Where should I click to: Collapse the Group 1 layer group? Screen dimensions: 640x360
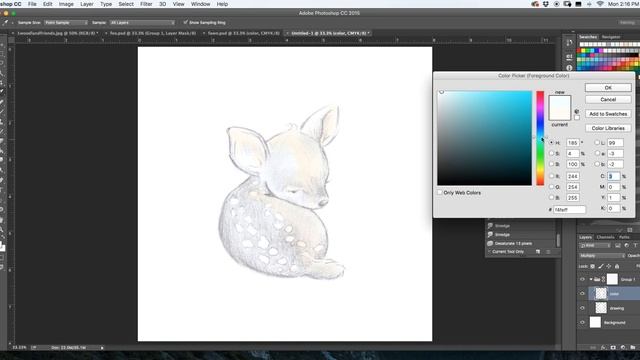coord(591,280)
